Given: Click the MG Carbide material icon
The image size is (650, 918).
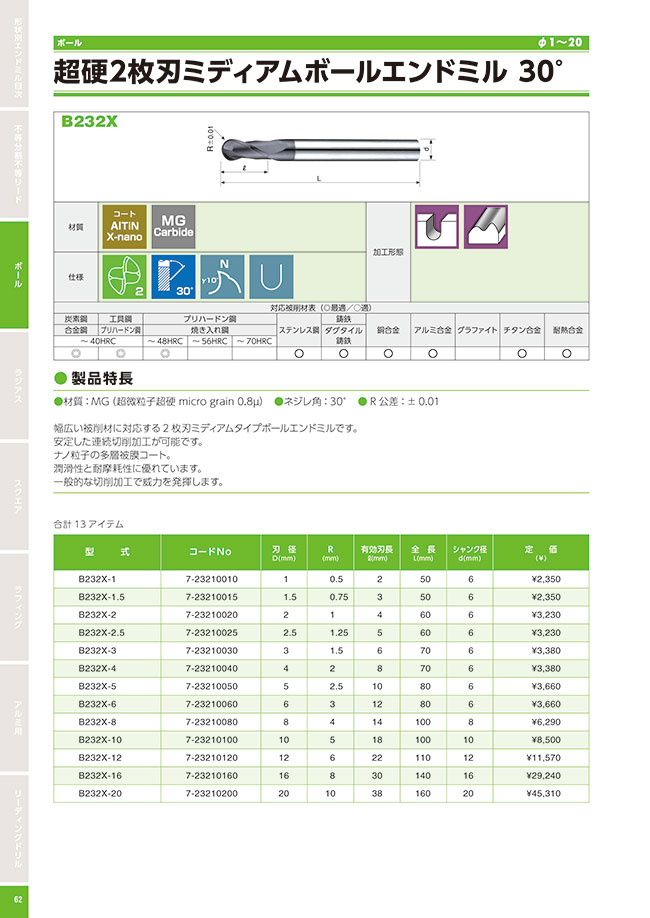Looking at the screenshot, I should pos(176,227).
